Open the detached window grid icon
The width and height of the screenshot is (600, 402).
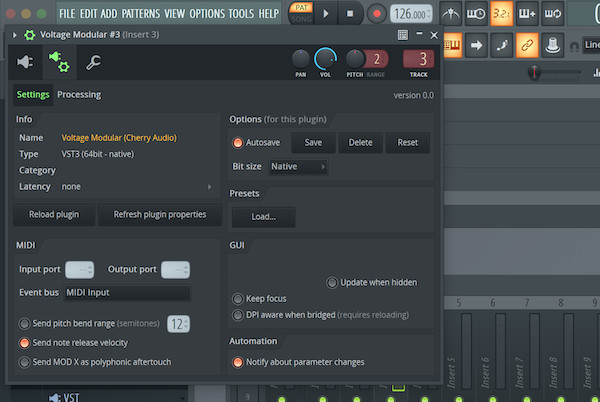coord(403,35)
